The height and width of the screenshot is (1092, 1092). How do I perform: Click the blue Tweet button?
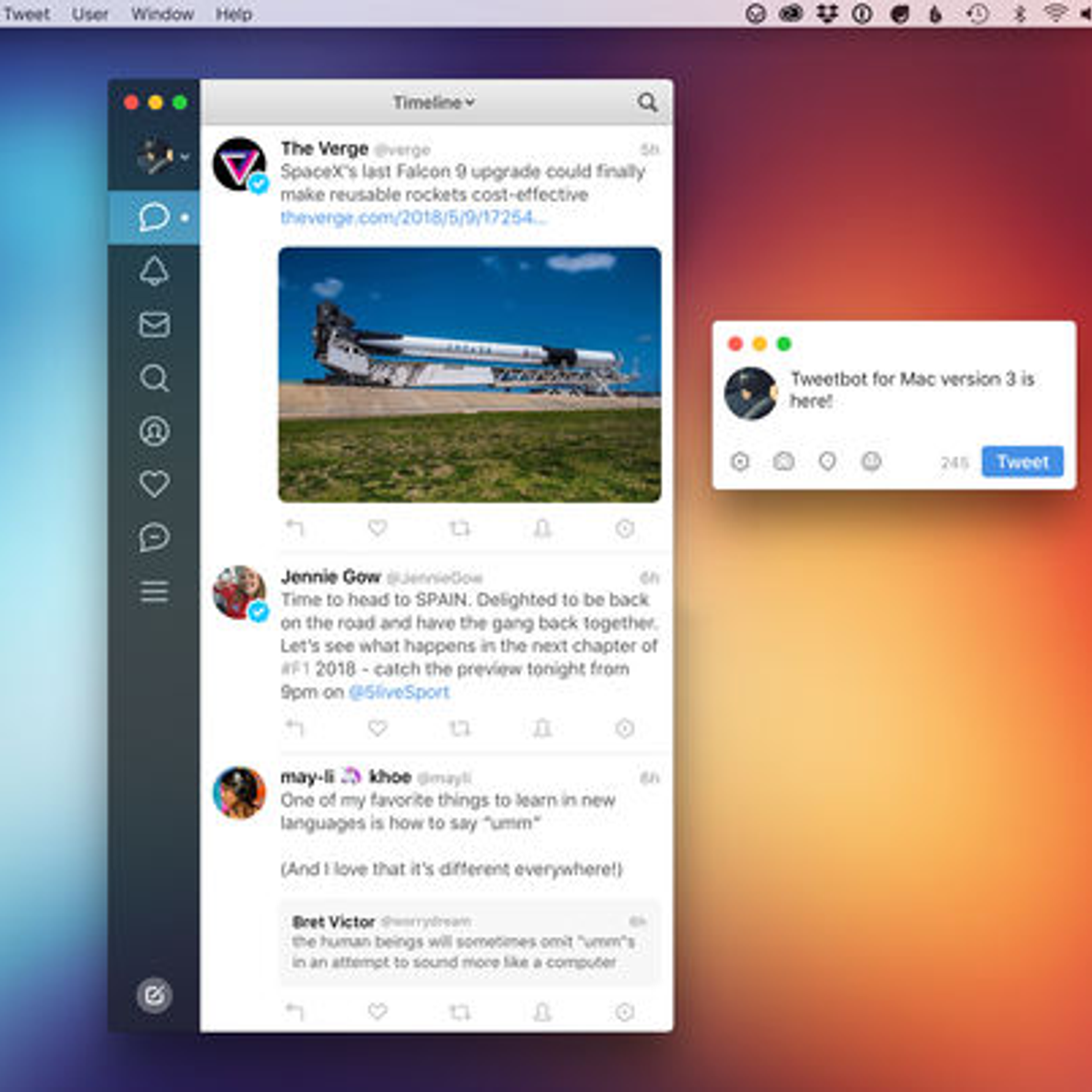pyautogui.click(x=1023, y=461)
